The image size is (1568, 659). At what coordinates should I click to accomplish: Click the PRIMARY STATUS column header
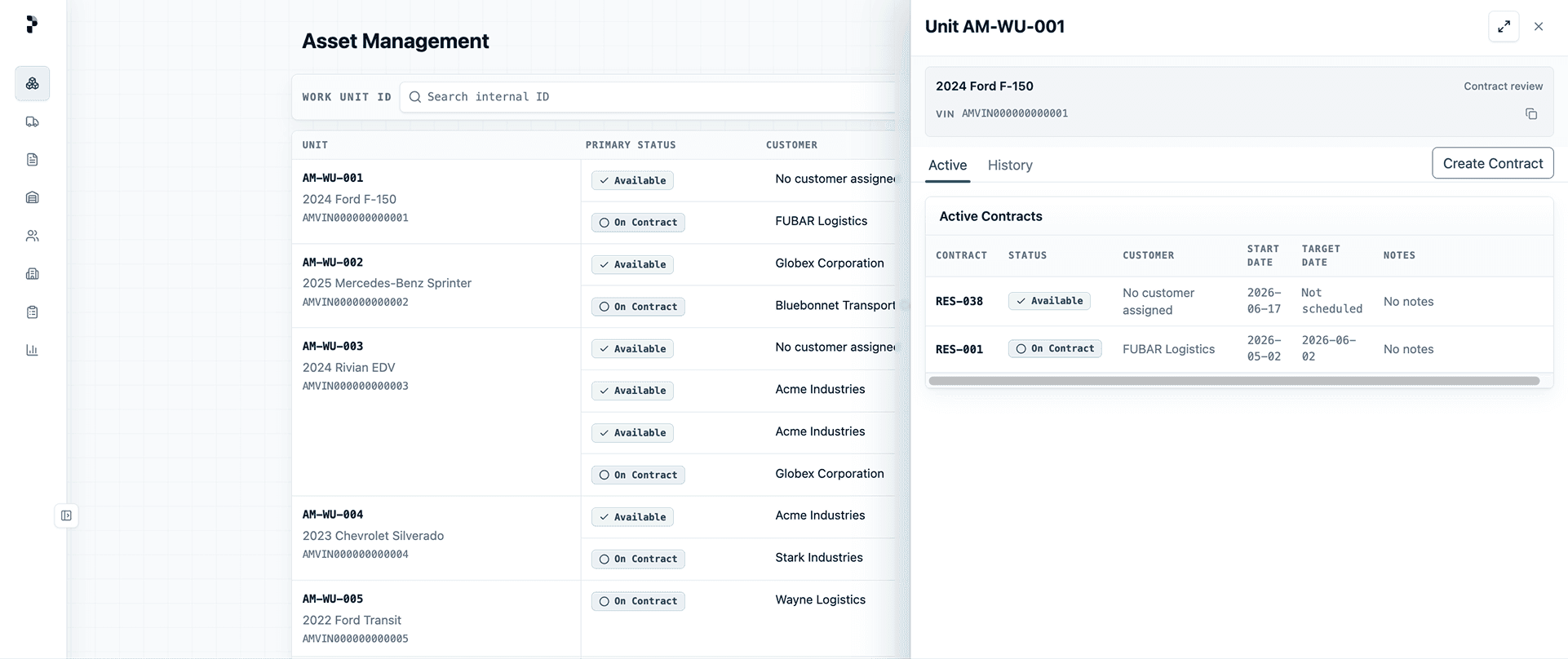pos(631,145)
